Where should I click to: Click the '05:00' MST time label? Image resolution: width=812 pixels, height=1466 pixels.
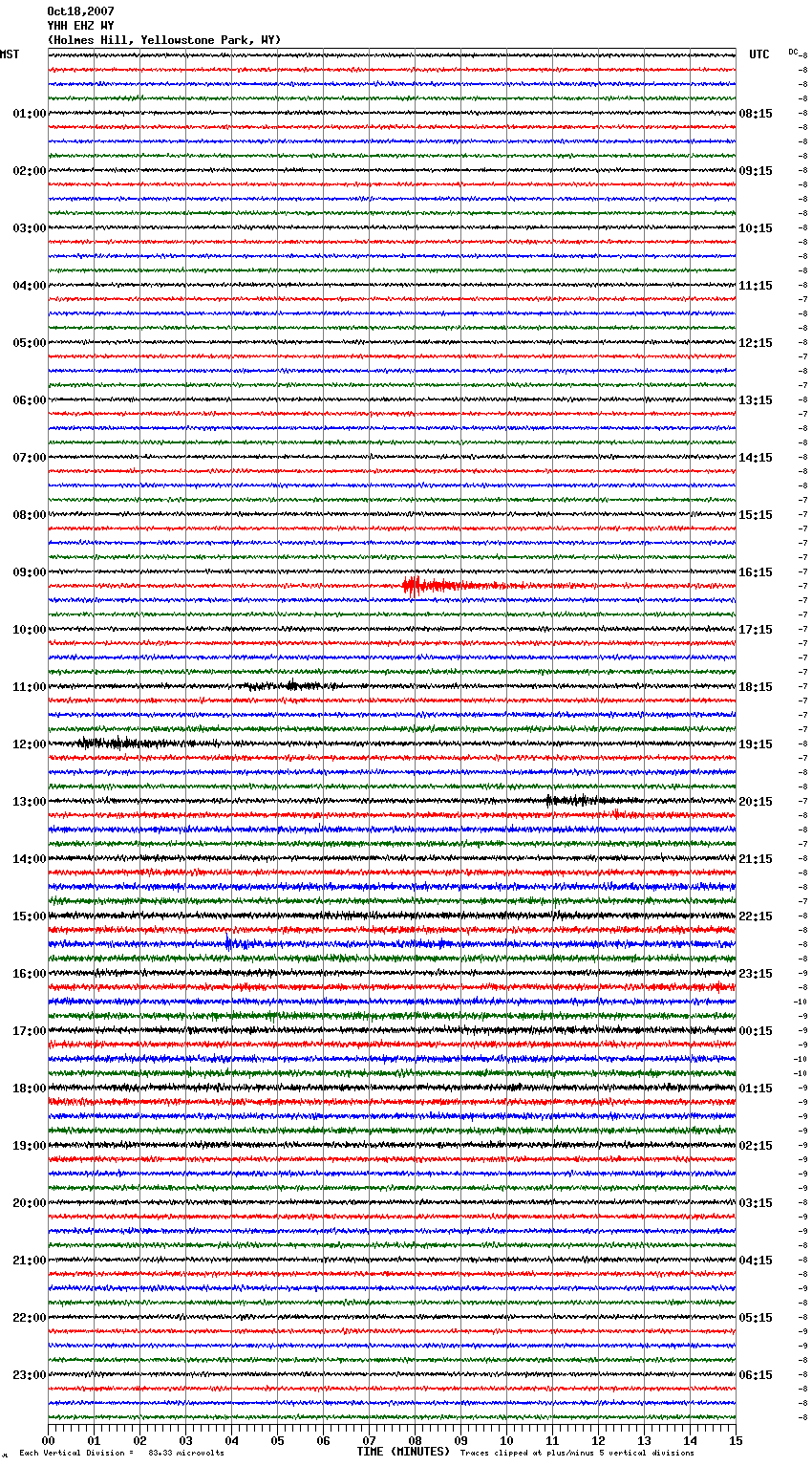[30, 343]
